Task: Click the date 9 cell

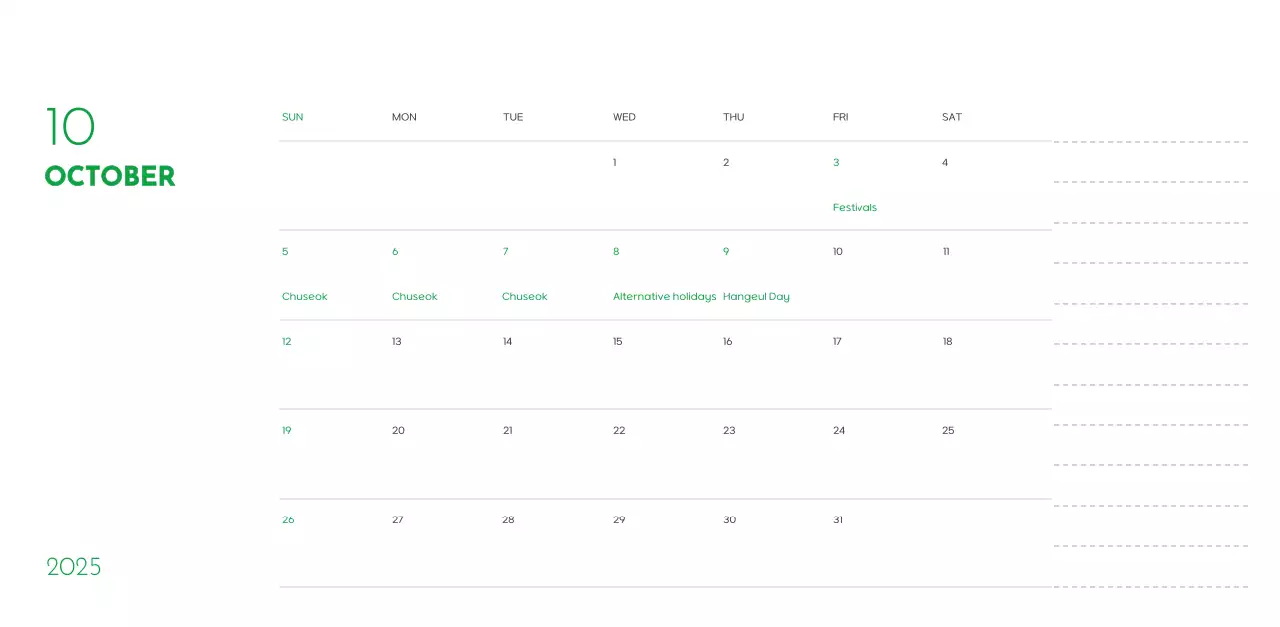Action: (726, 251)
